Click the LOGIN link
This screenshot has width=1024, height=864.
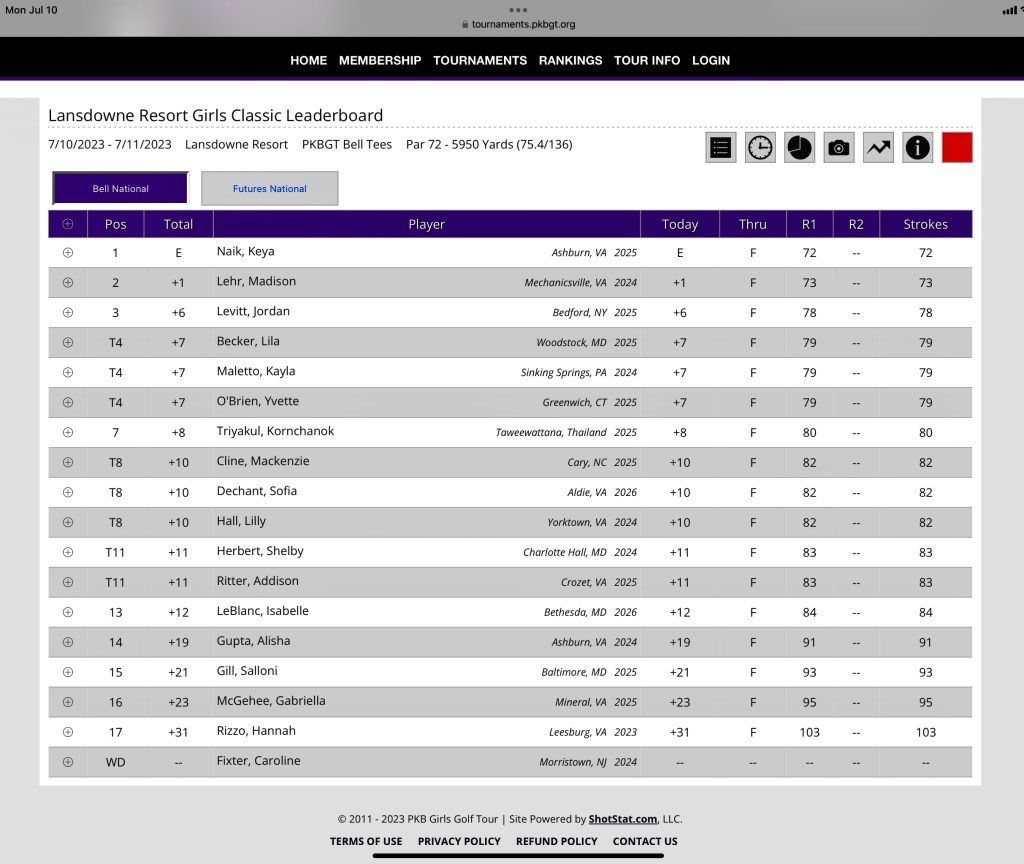[711, 60]
